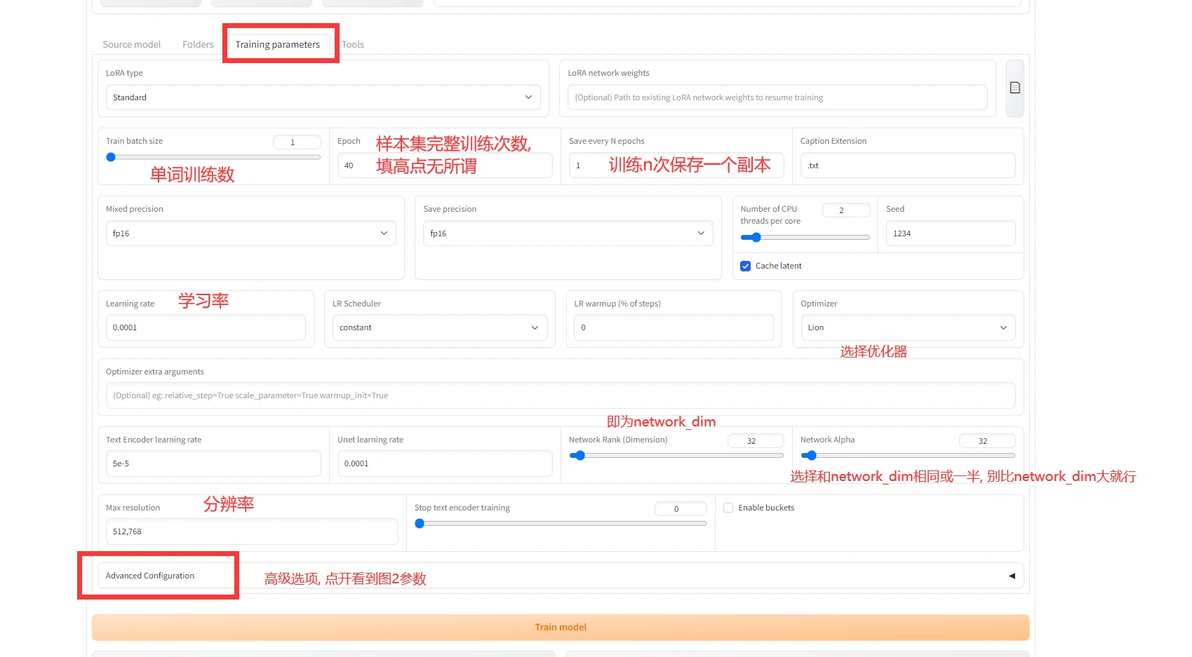
Task: Adjust the Network Alpha slider
Action: point(908,455)
